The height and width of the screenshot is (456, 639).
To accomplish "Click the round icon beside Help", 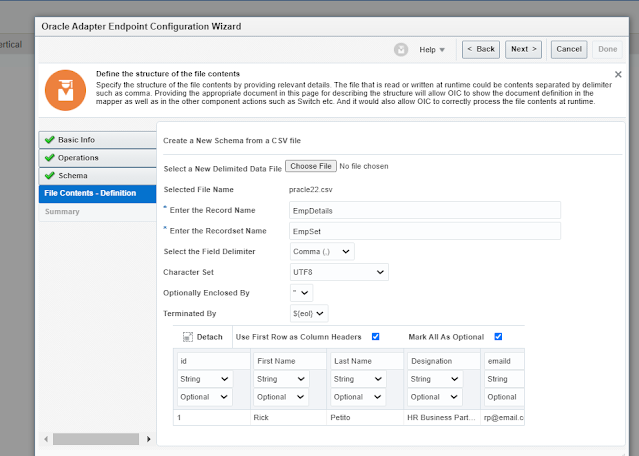I will point(401,50).
